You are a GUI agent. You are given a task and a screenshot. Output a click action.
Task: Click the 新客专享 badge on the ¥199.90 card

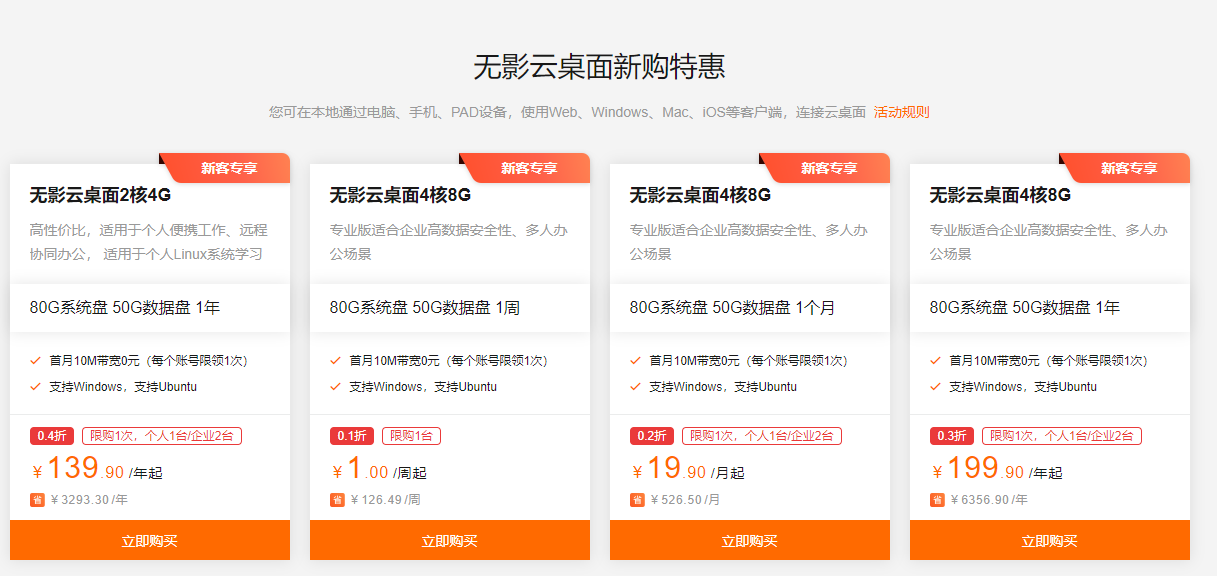(x=1125, y=168)
